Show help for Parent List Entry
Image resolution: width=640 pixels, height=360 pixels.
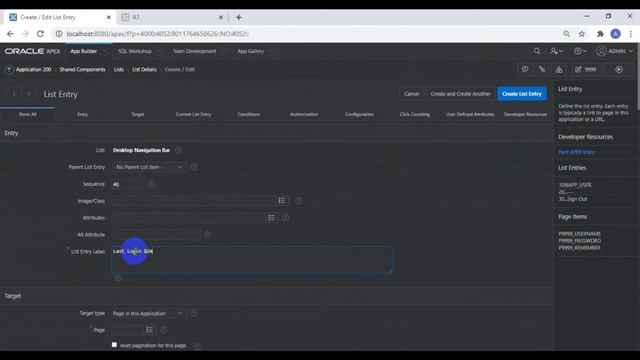tap(194, 167)
